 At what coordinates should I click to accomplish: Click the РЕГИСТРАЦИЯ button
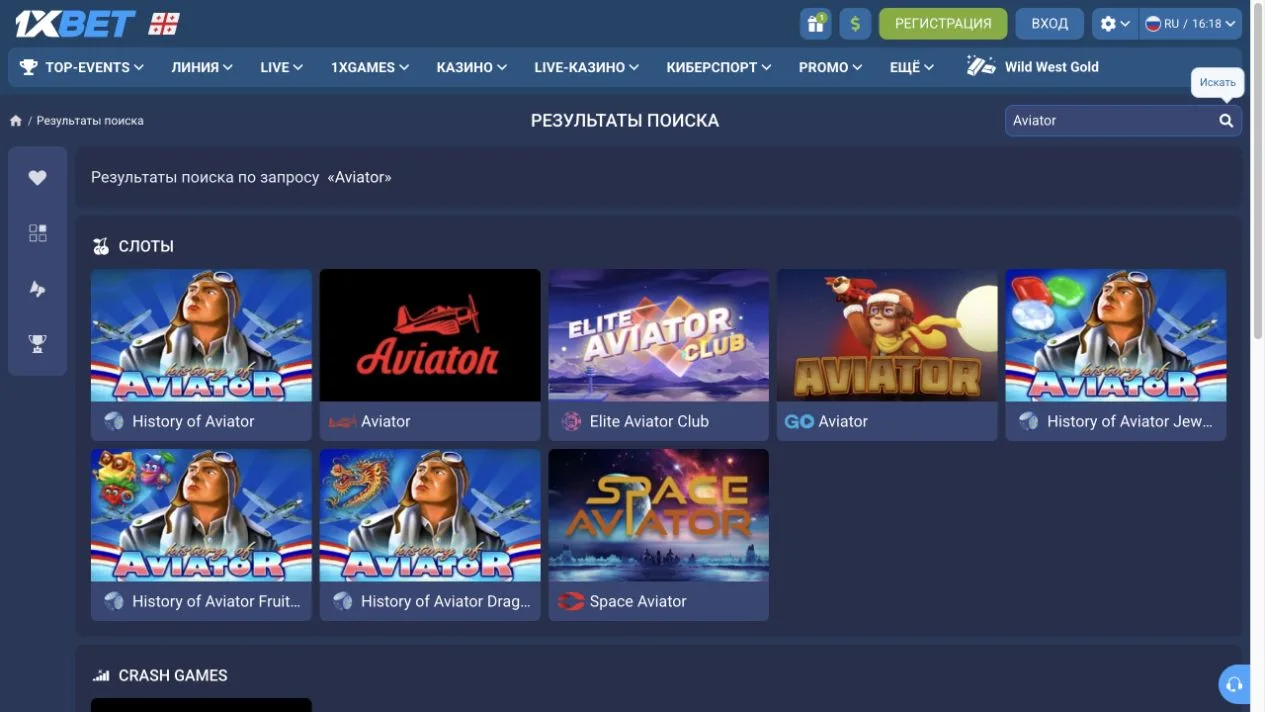(943, 23)
